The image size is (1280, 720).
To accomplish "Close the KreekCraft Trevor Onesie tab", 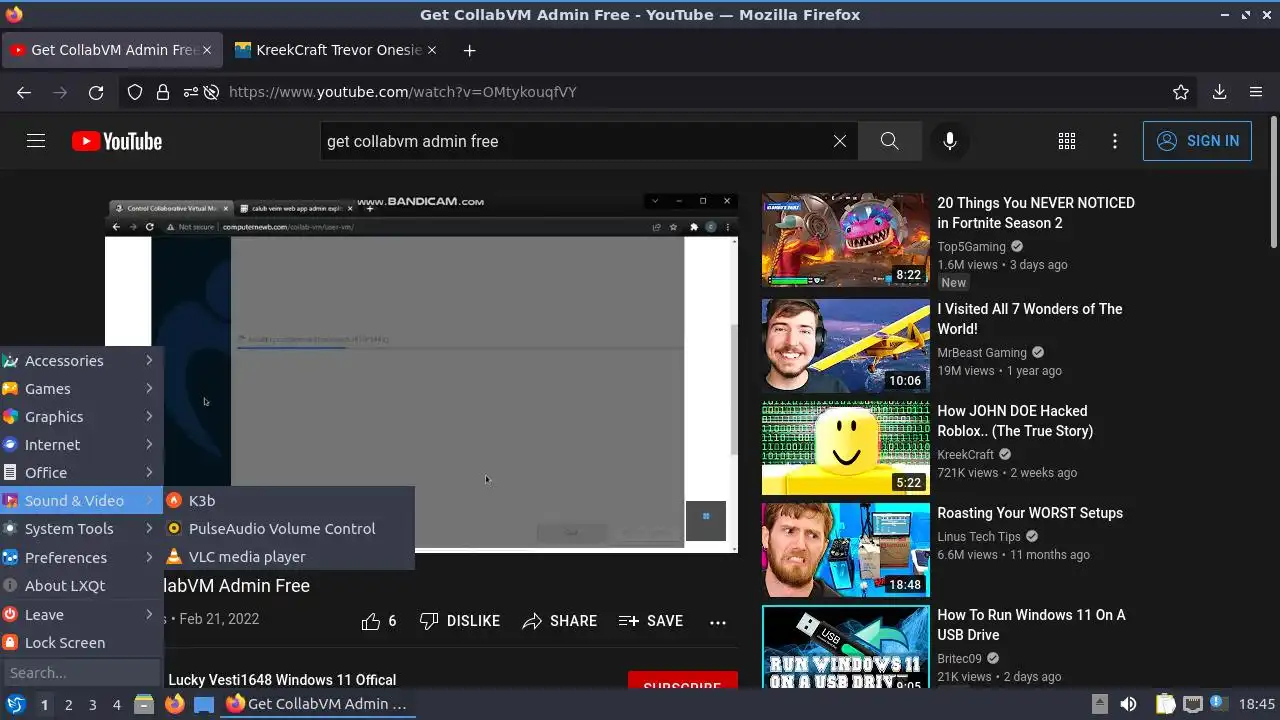I will click(432, 50).
